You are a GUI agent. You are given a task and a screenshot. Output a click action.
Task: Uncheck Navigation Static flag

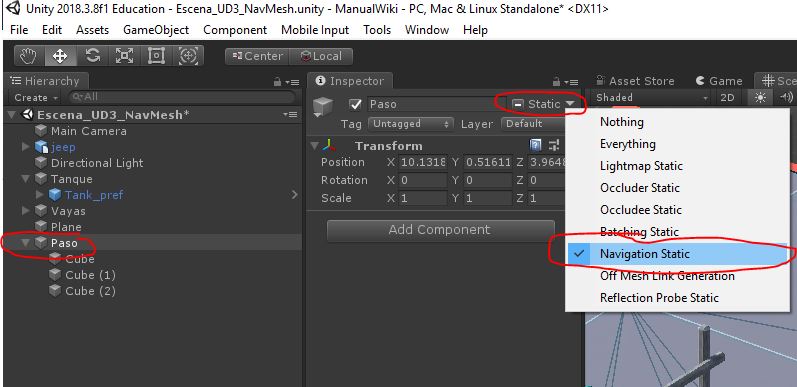click(677, 254)
